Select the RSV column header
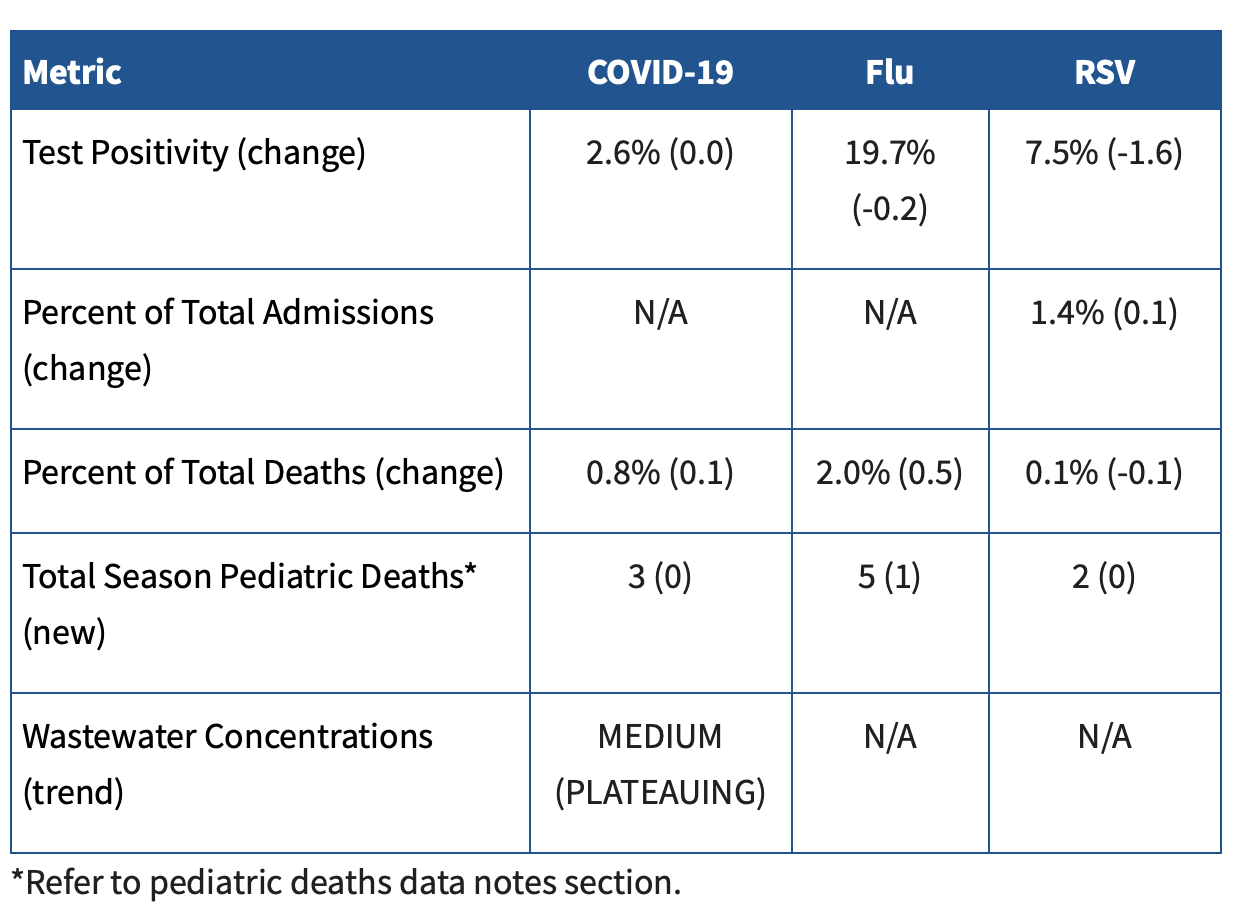This screenshot has width=1242, height=924. [x=1104, y=72]
